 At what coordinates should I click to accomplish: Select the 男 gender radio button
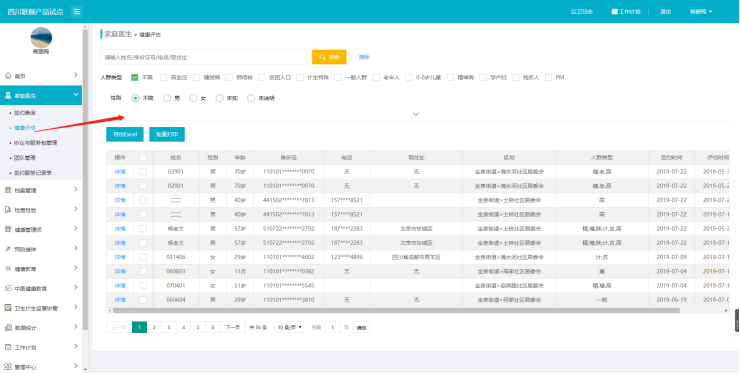click(167, 98)
